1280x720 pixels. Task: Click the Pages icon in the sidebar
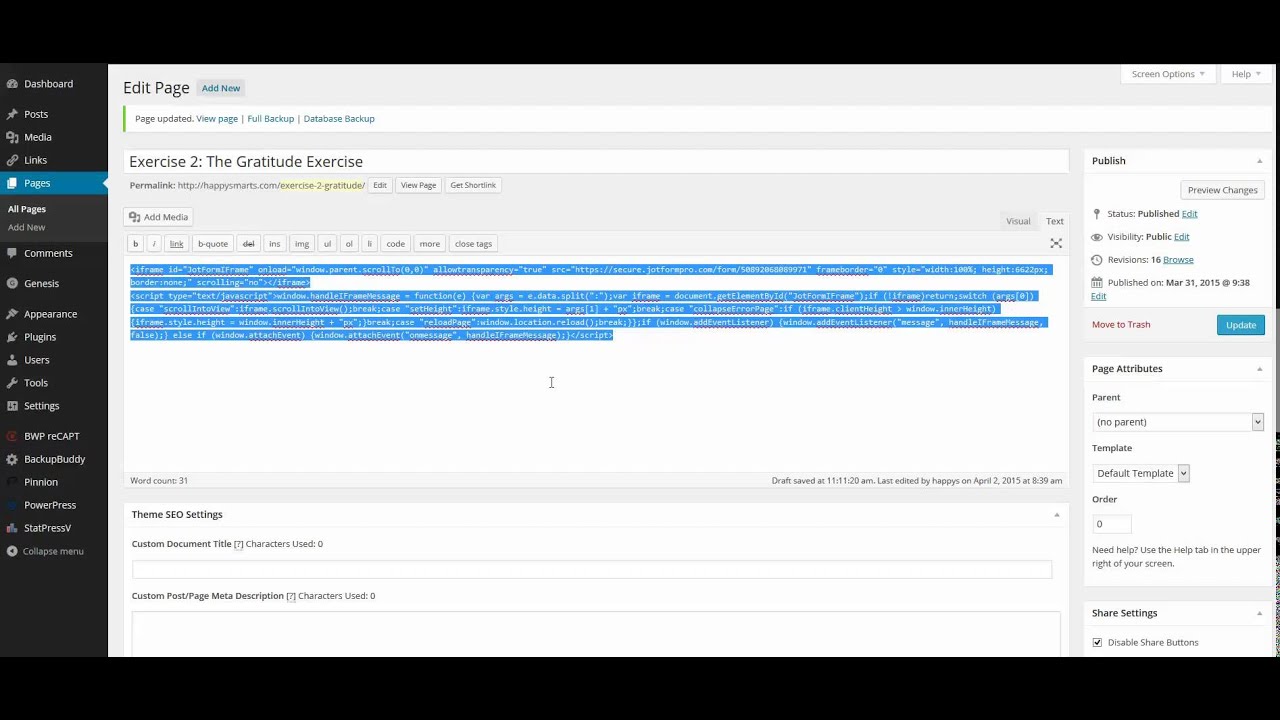12,183
